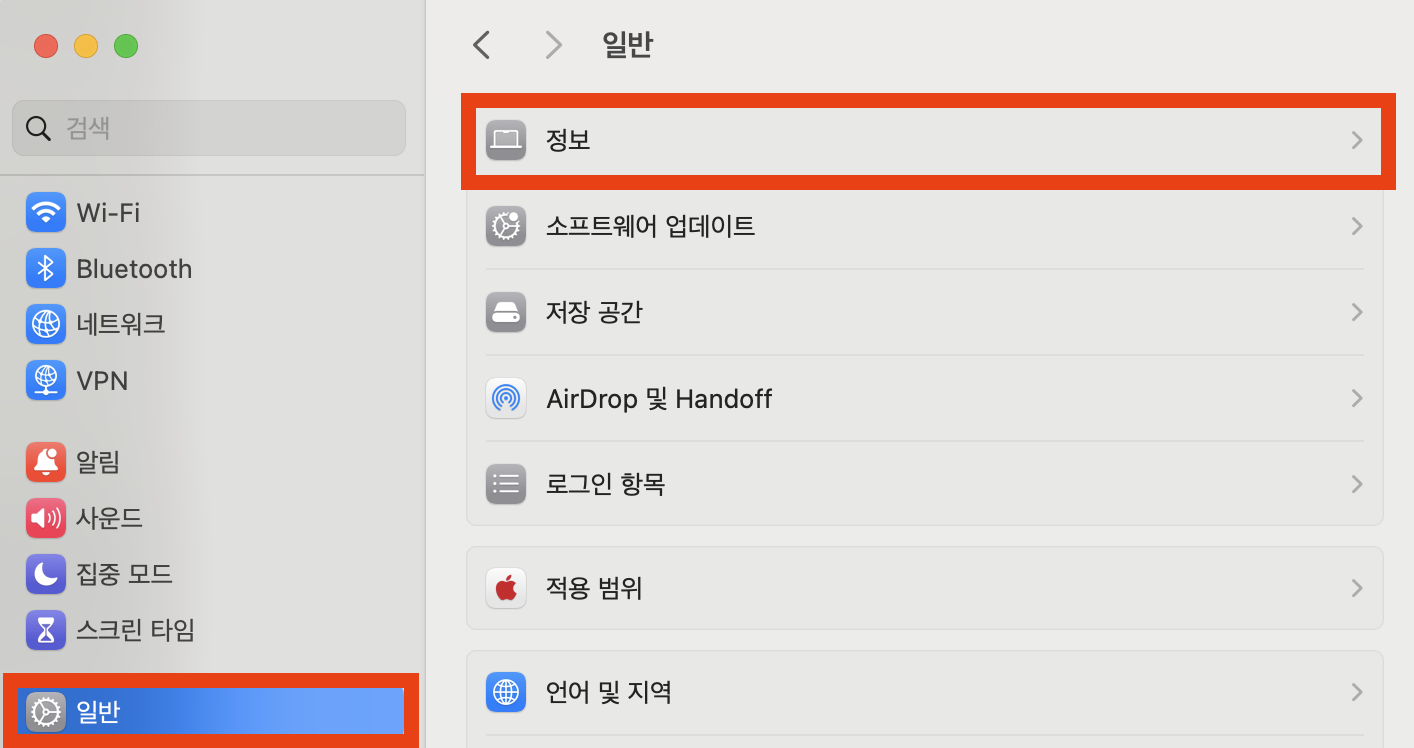The width and height of the screenshot is (1414, 748).
Task: Click the 저장 공간 drive icon
Action: pos(506,312)
